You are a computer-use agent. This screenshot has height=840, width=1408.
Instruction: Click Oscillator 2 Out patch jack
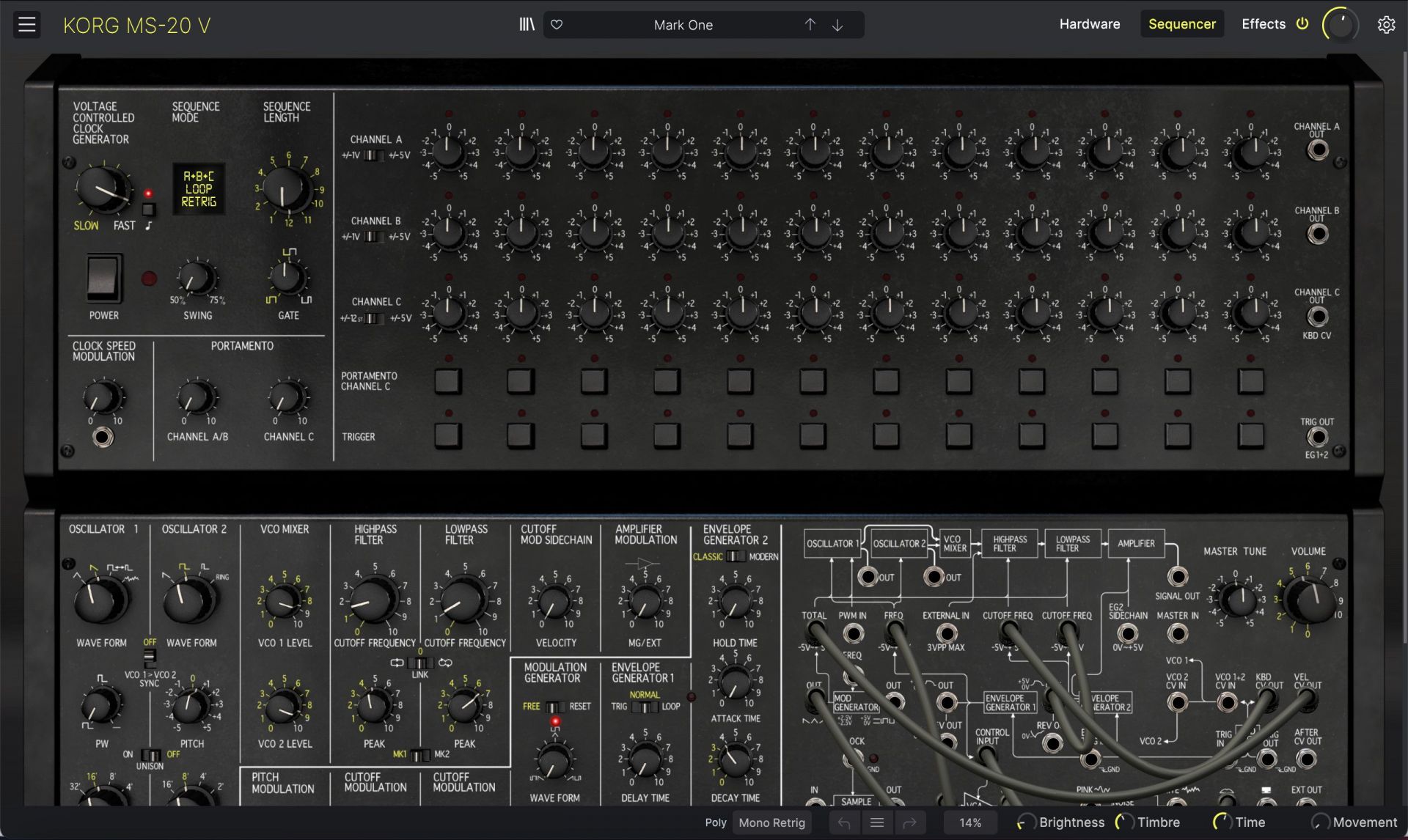pos(934,577)
